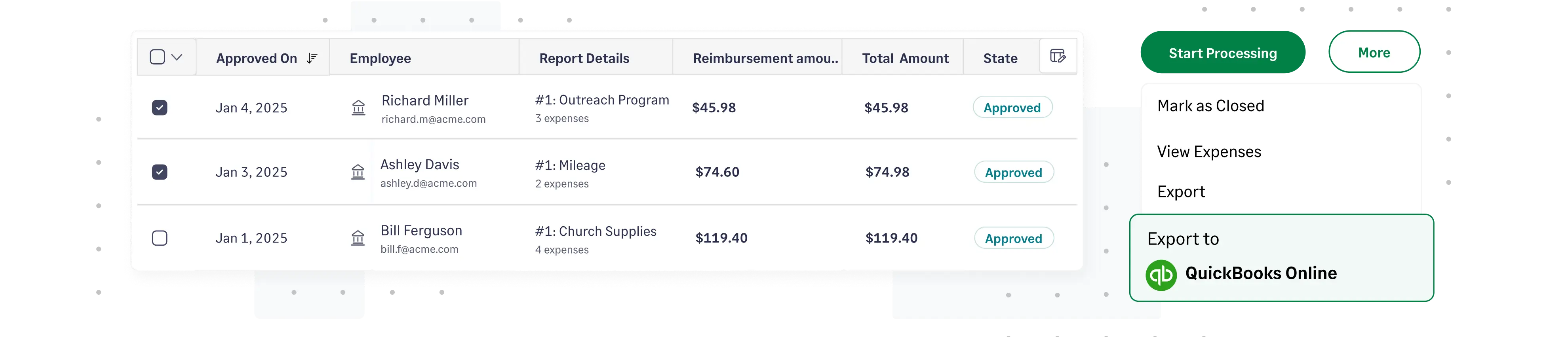Uncheck Richard Miller's row checkbox

(160, 107)
